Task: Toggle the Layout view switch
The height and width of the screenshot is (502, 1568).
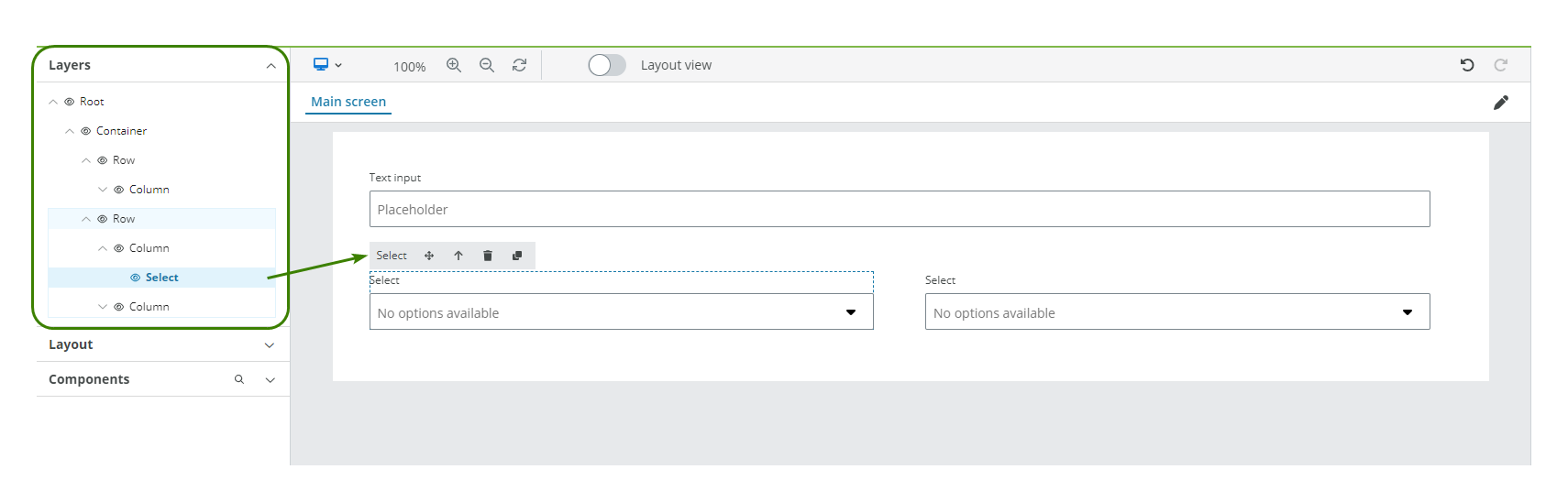Action: [x=607, y=65]
